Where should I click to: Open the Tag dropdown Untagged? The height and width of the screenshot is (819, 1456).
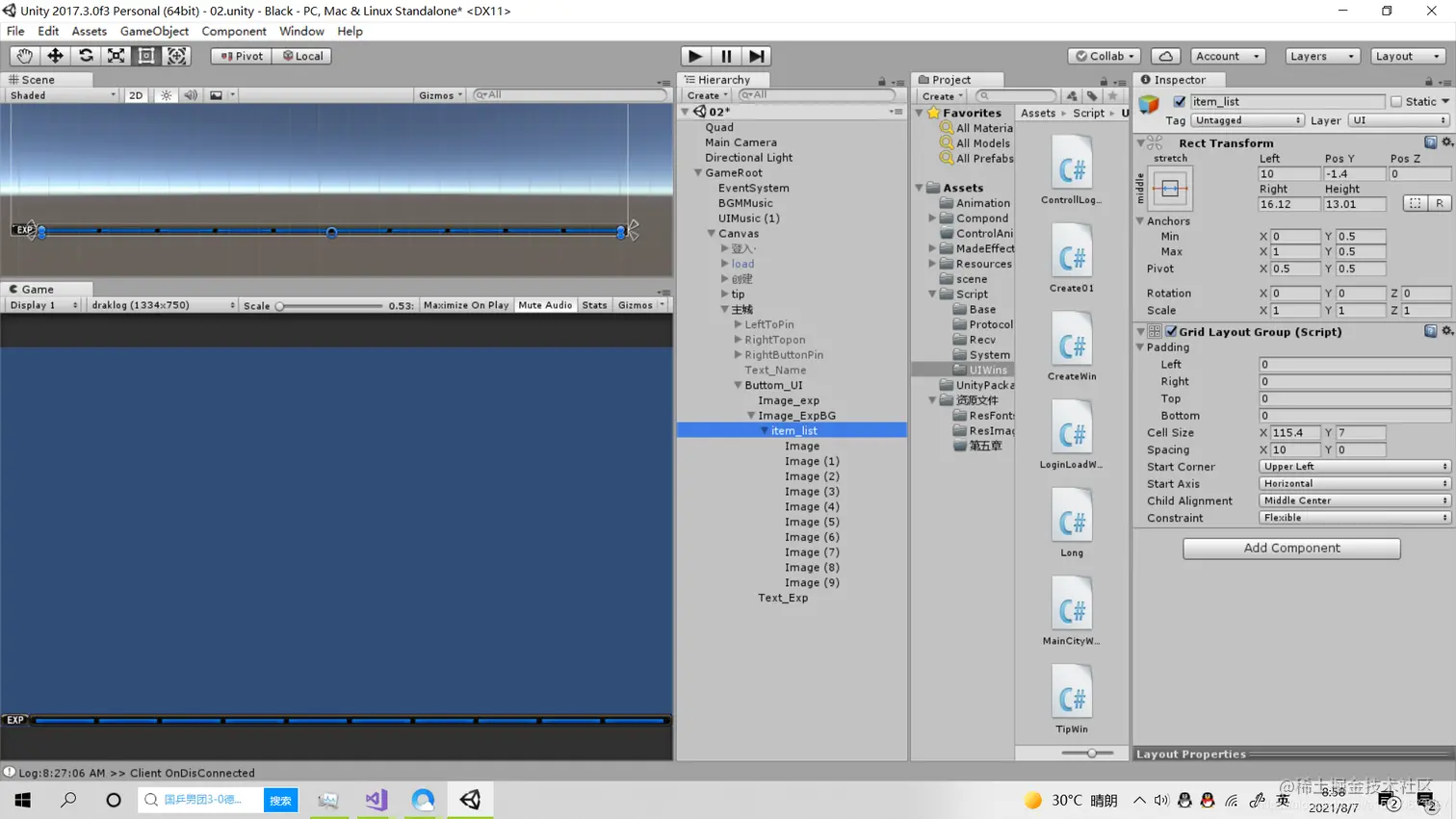point(1247,120)
